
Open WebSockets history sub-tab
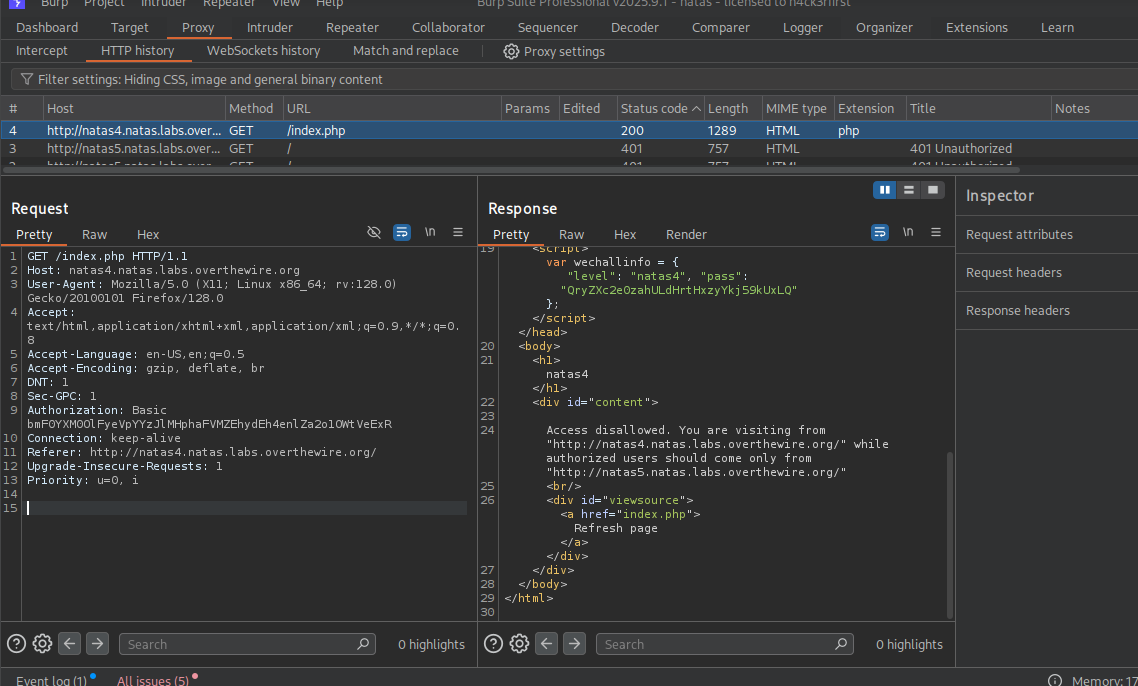pyautogui.click(x=263, y=51)
